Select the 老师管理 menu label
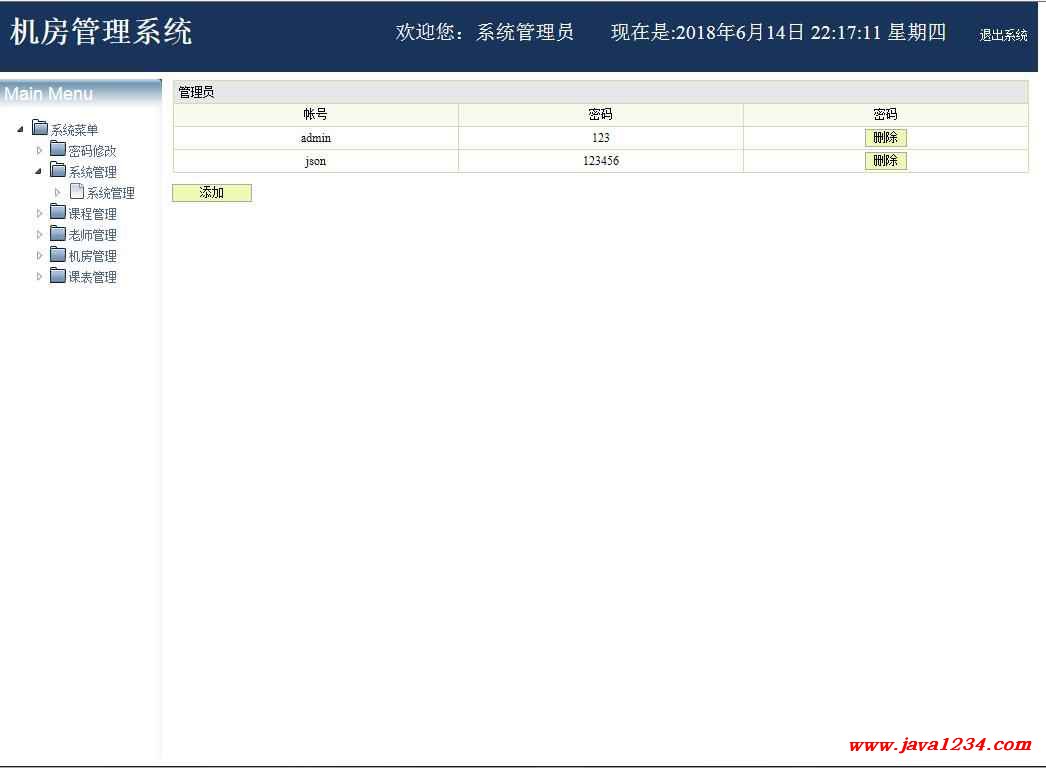 (92, 235)
